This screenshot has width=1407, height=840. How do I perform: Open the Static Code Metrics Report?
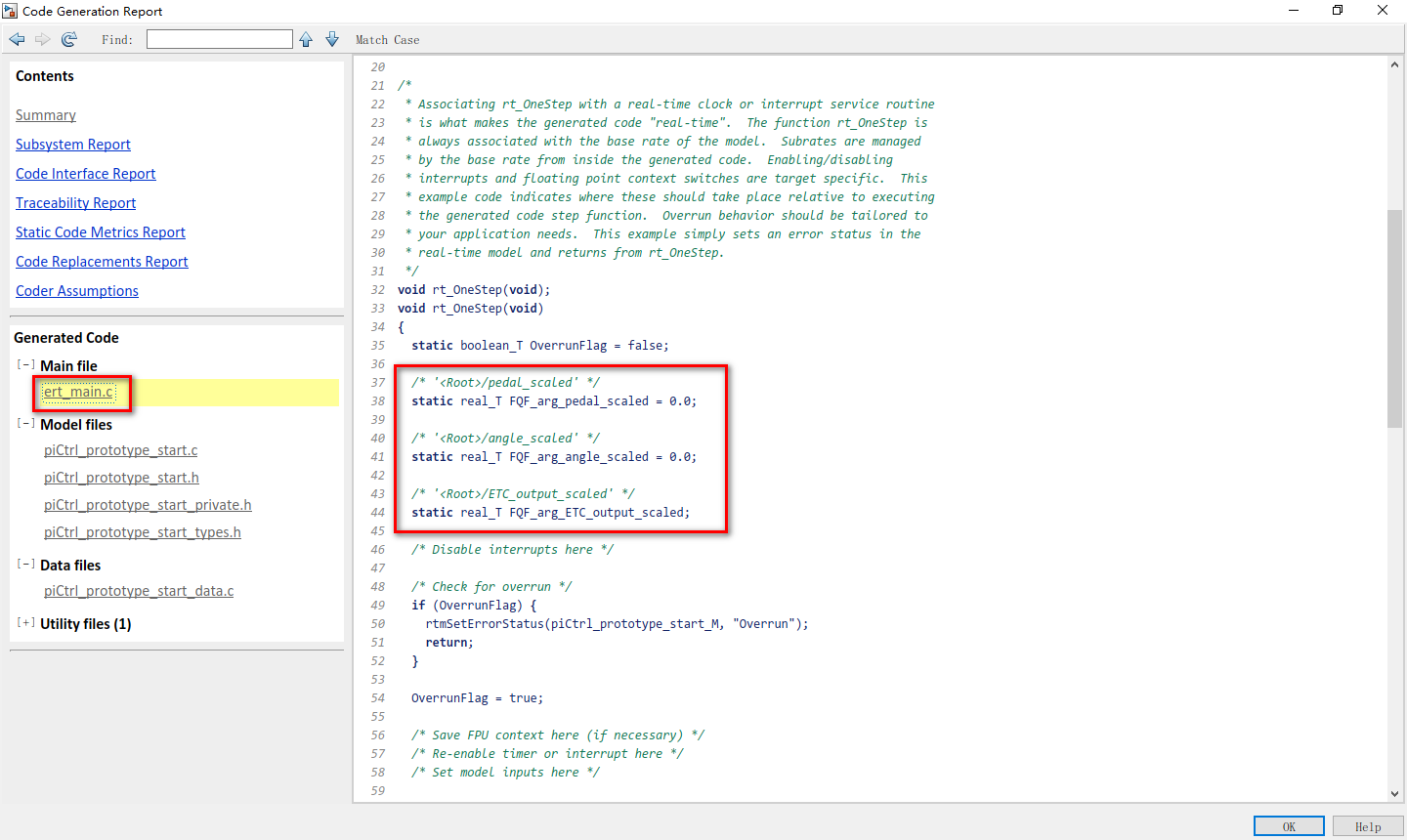pyautogui.click(x=101, y=232)
